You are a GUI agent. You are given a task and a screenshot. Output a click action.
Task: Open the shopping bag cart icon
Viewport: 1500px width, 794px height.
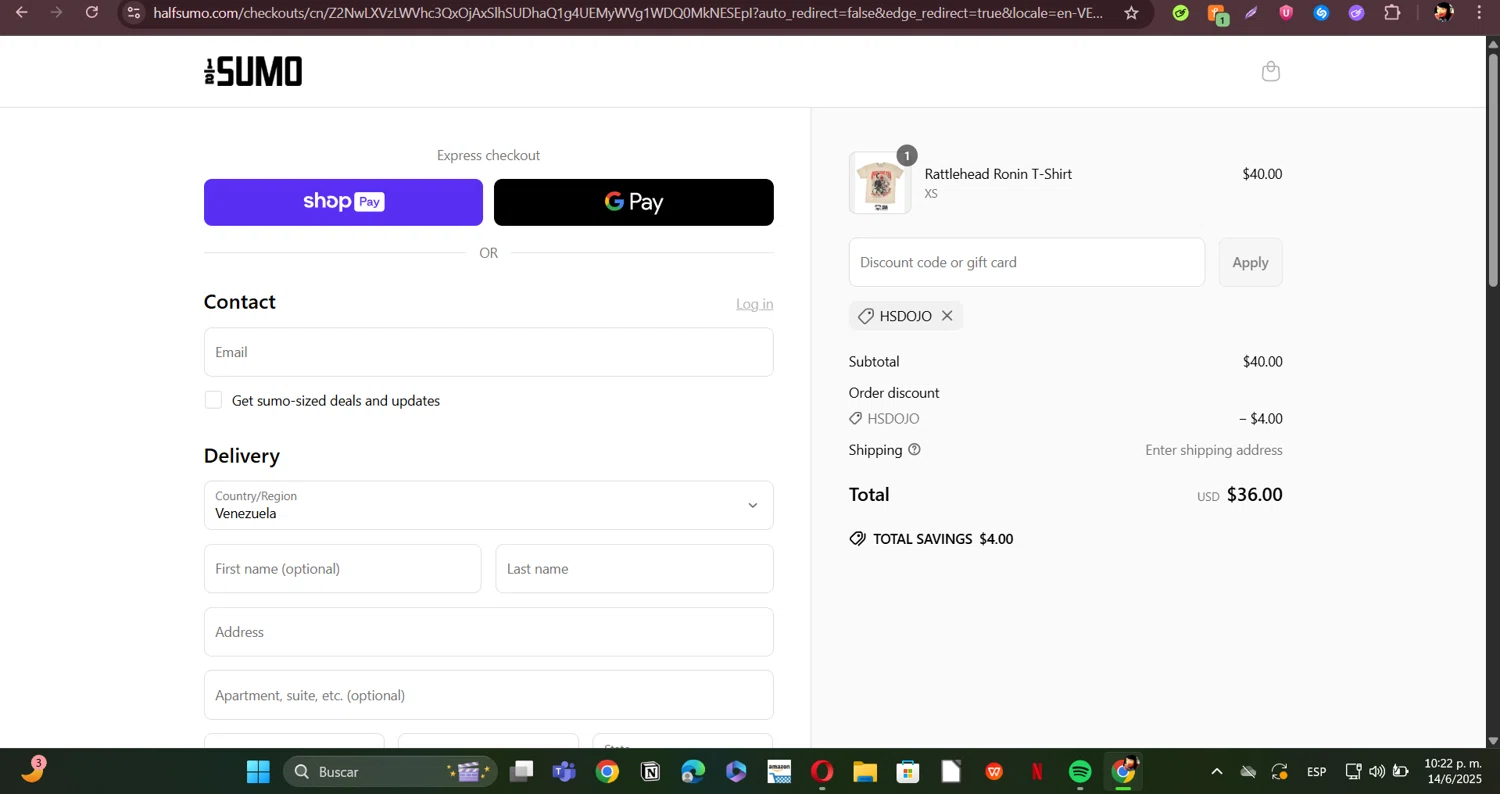point(1271,71)
